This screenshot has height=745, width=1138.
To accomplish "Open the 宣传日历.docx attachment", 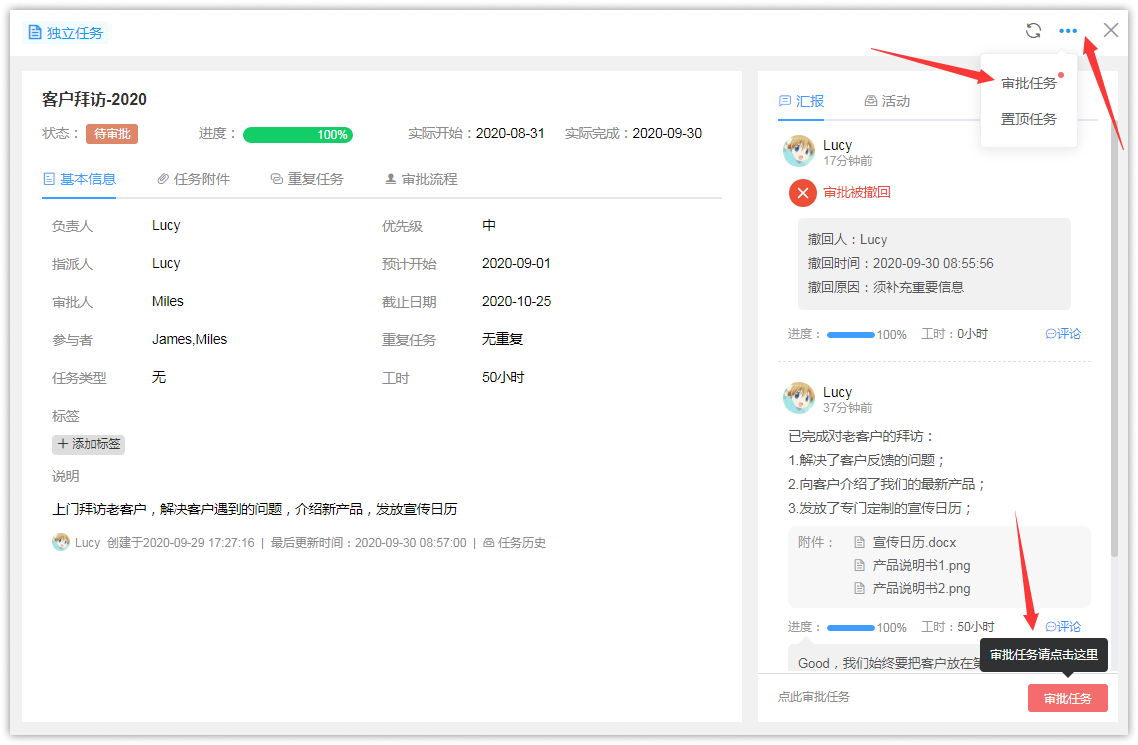I will (914, 542).
